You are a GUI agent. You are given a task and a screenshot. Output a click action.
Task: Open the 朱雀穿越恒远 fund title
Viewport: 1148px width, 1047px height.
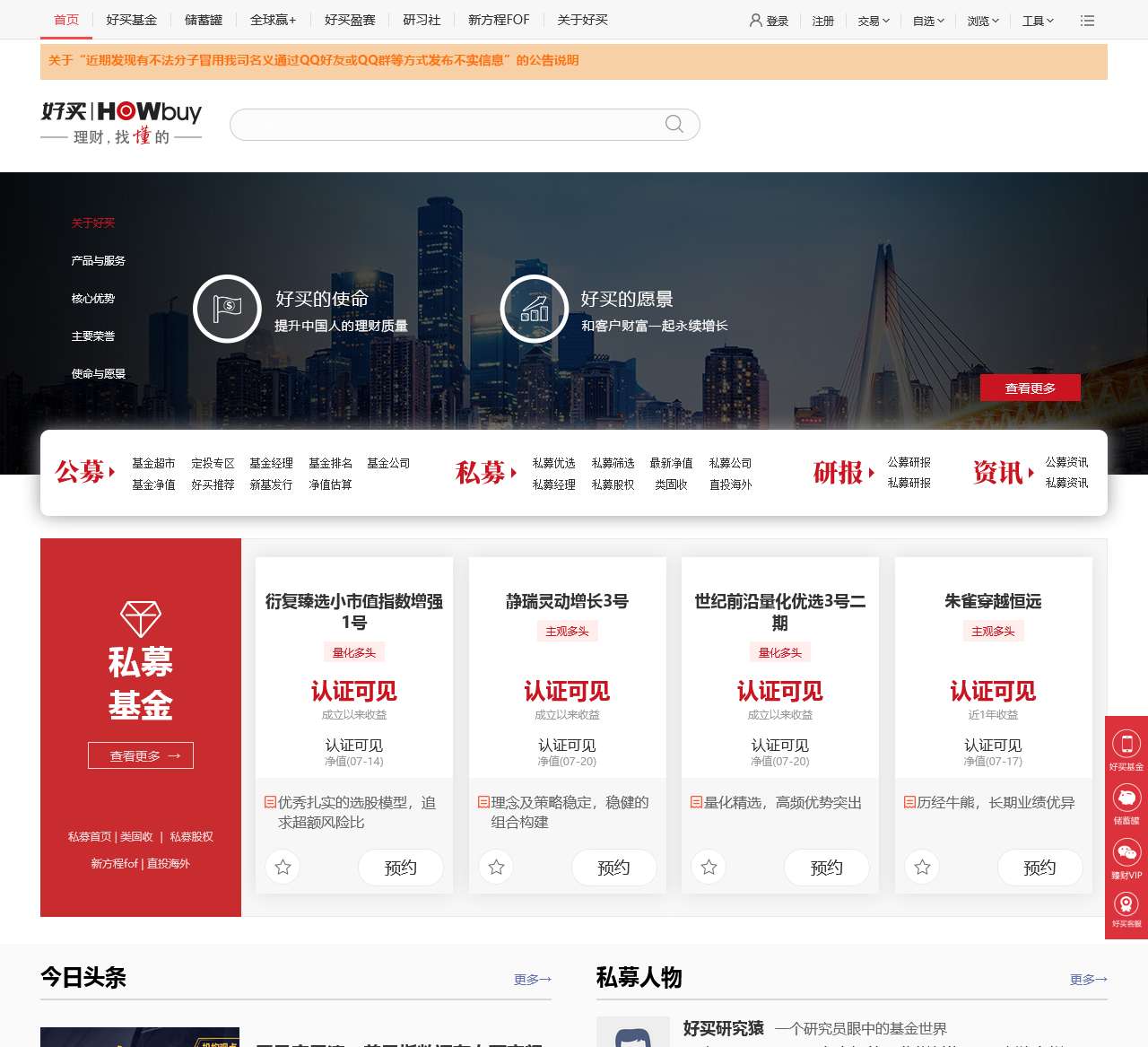click(x=993, y=601)
